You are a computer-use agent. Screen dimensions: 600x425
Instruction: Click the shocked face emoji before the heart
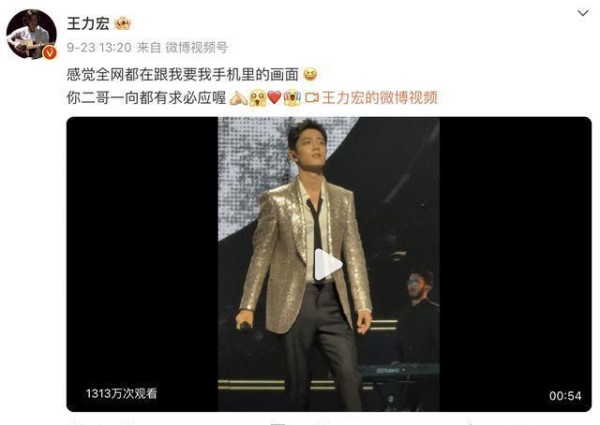pyautogui.click(x=257, y=99)
